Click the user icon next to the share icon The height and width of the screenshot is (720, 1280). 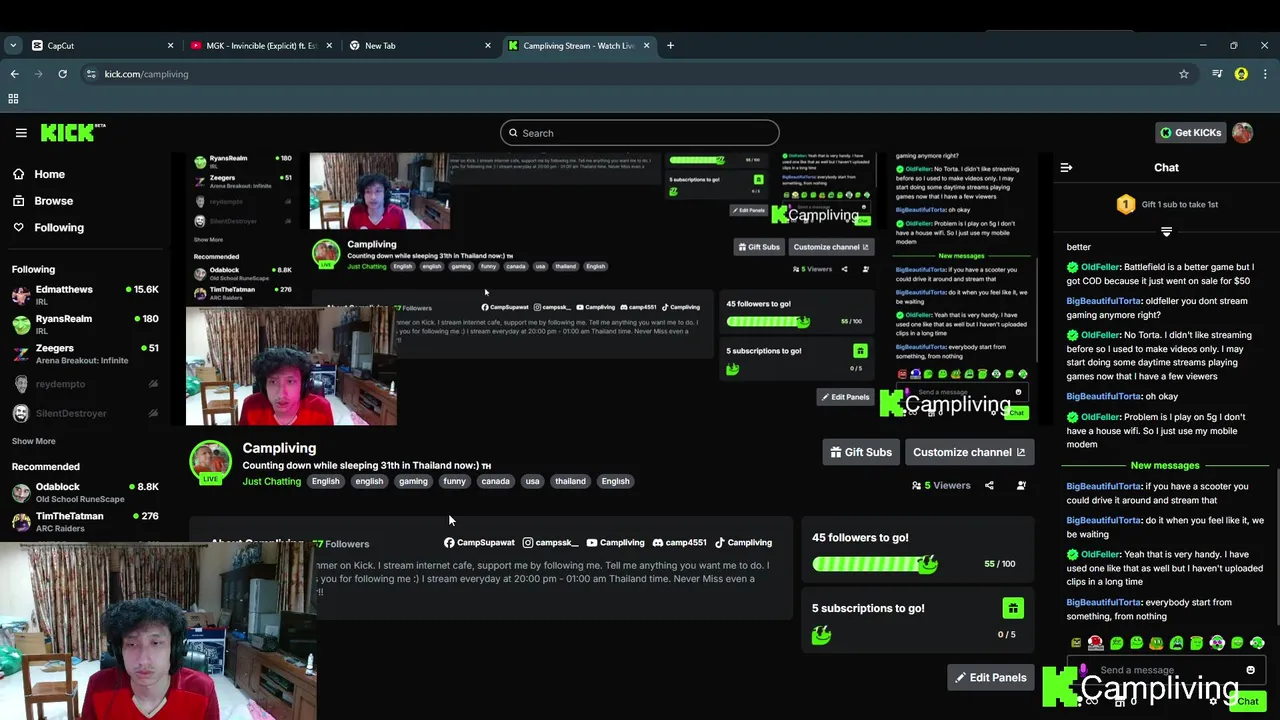click(1021, 485)
